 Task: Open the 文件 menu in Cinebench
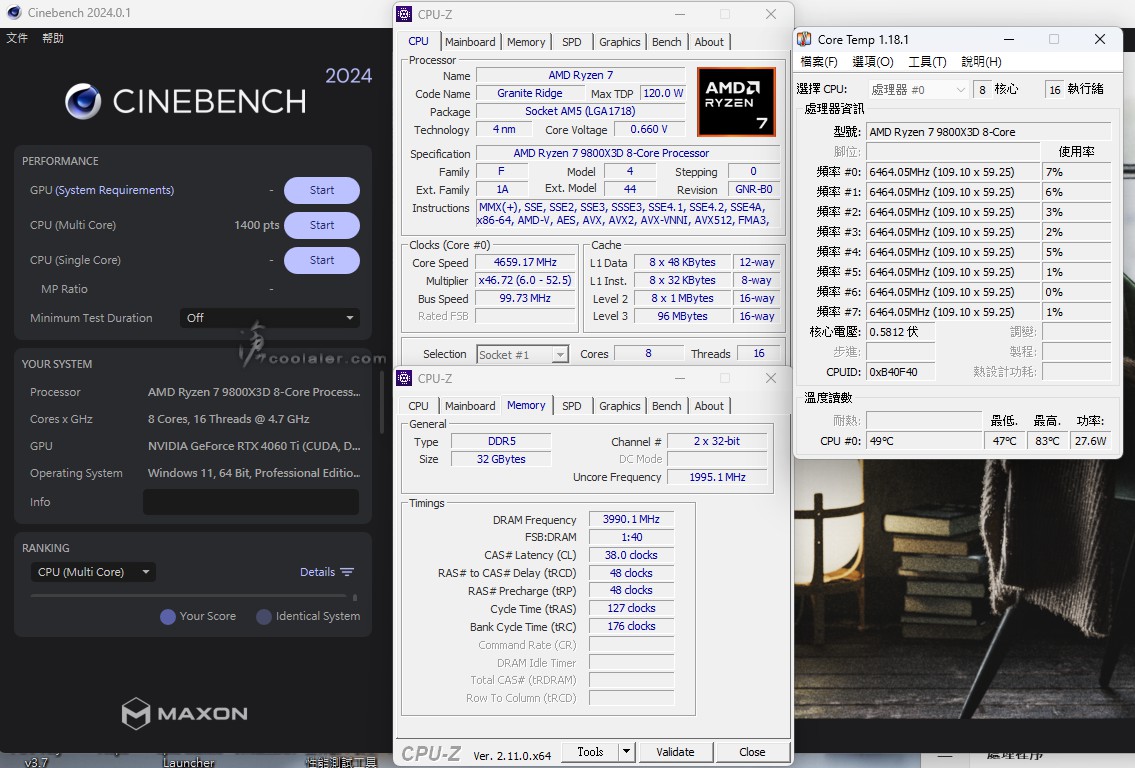click(17, 38)
